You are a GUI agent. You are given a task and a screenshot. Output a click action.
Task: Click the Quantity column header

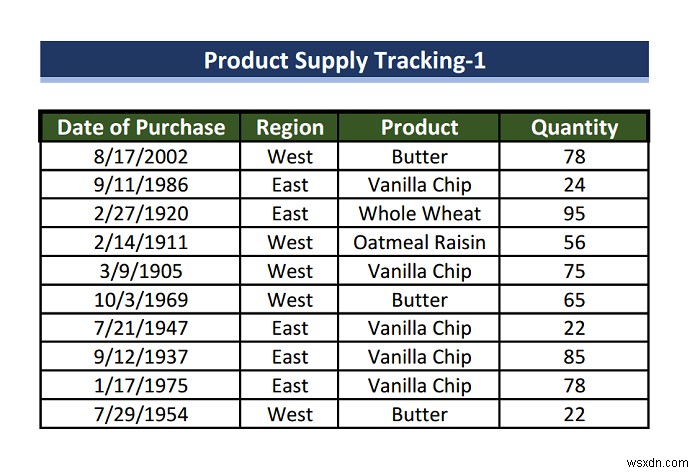coord(574,127)
